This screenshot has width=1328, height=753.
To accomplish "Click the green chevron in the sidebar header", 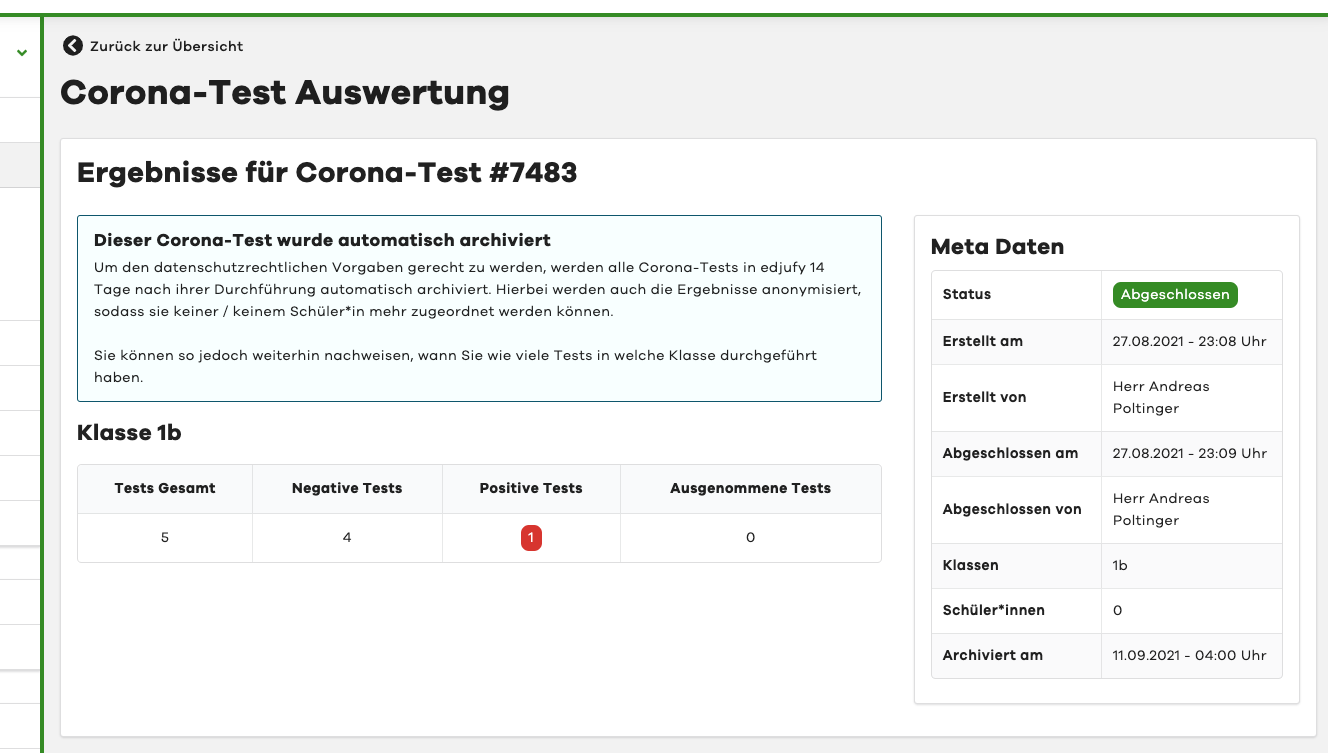I will (20, 51).
